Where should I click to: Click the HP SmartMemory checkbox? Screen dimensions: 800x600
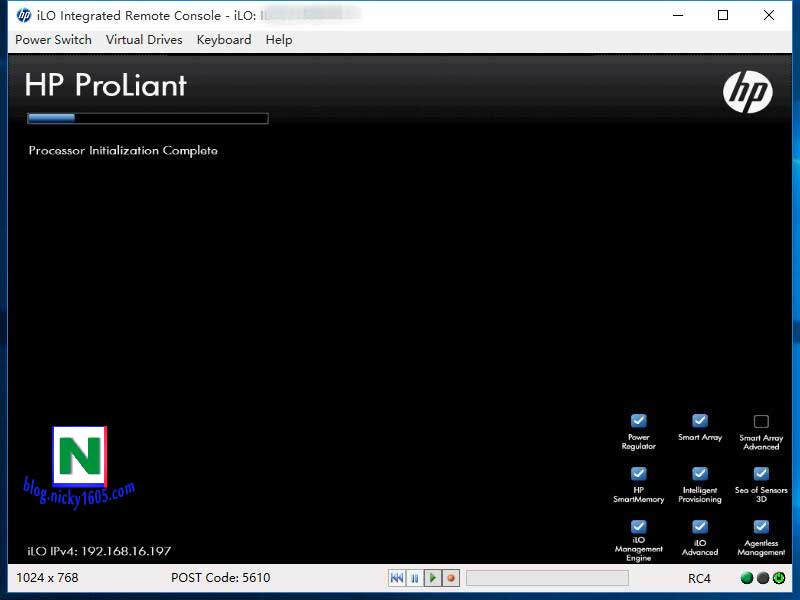click(638, 473)
